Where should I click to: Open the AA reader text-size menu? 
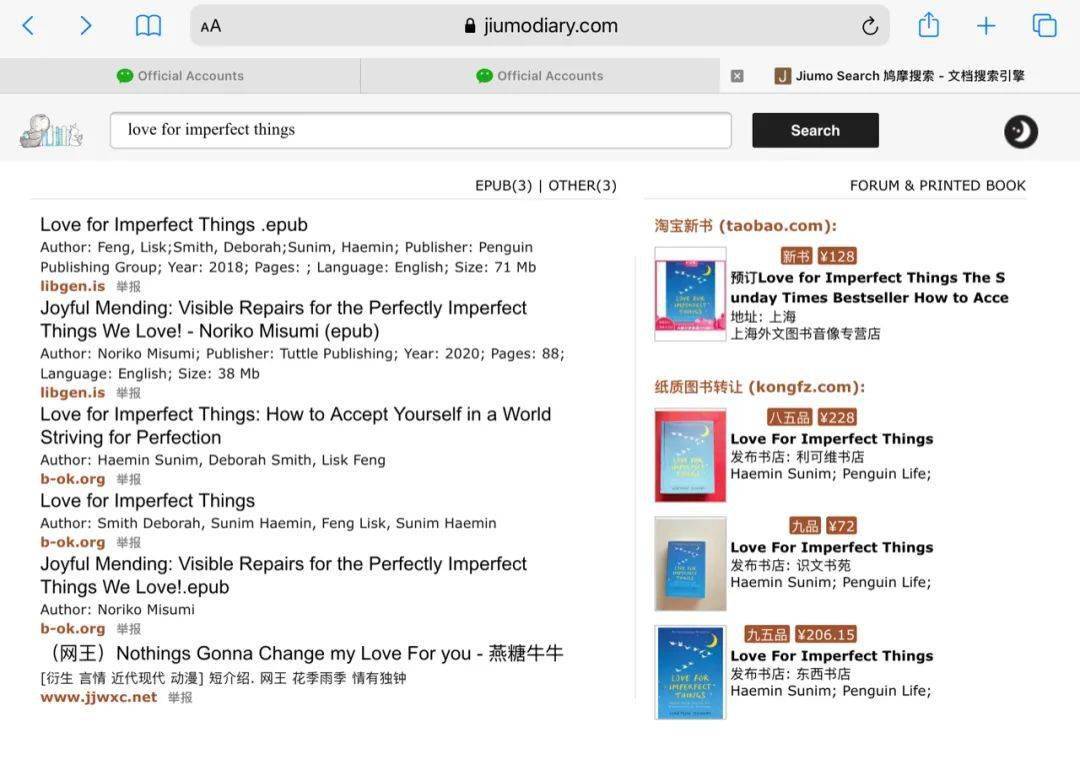coord(211,27)
